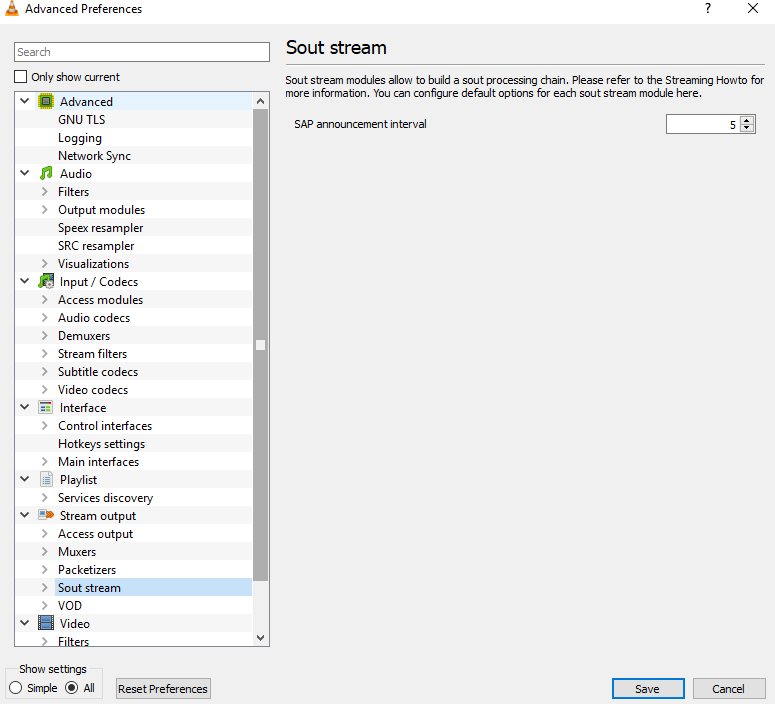The image size is (775, 704).
Task: Expand the Access output node
Action: click(x=44, y=533)
